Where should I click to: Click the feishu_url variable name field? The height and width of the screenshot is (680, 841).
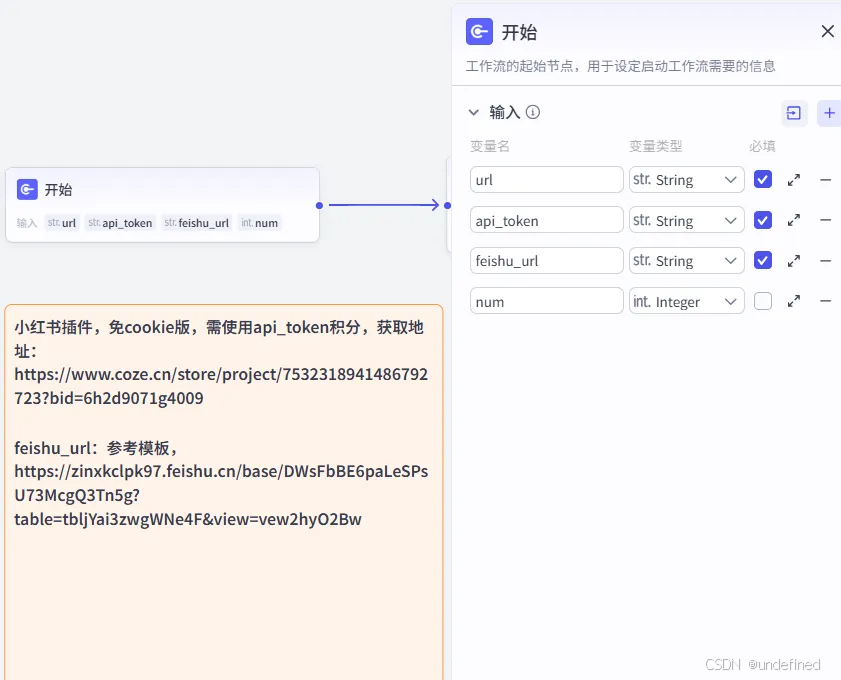point(547,261)
